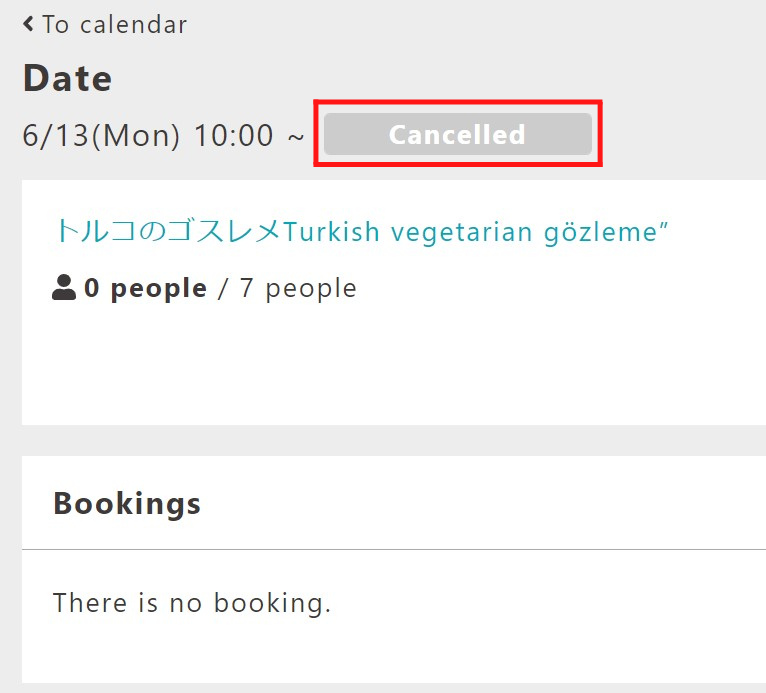Click the Bookings section heading
The image size is (766, 693).
click(127, 504)
